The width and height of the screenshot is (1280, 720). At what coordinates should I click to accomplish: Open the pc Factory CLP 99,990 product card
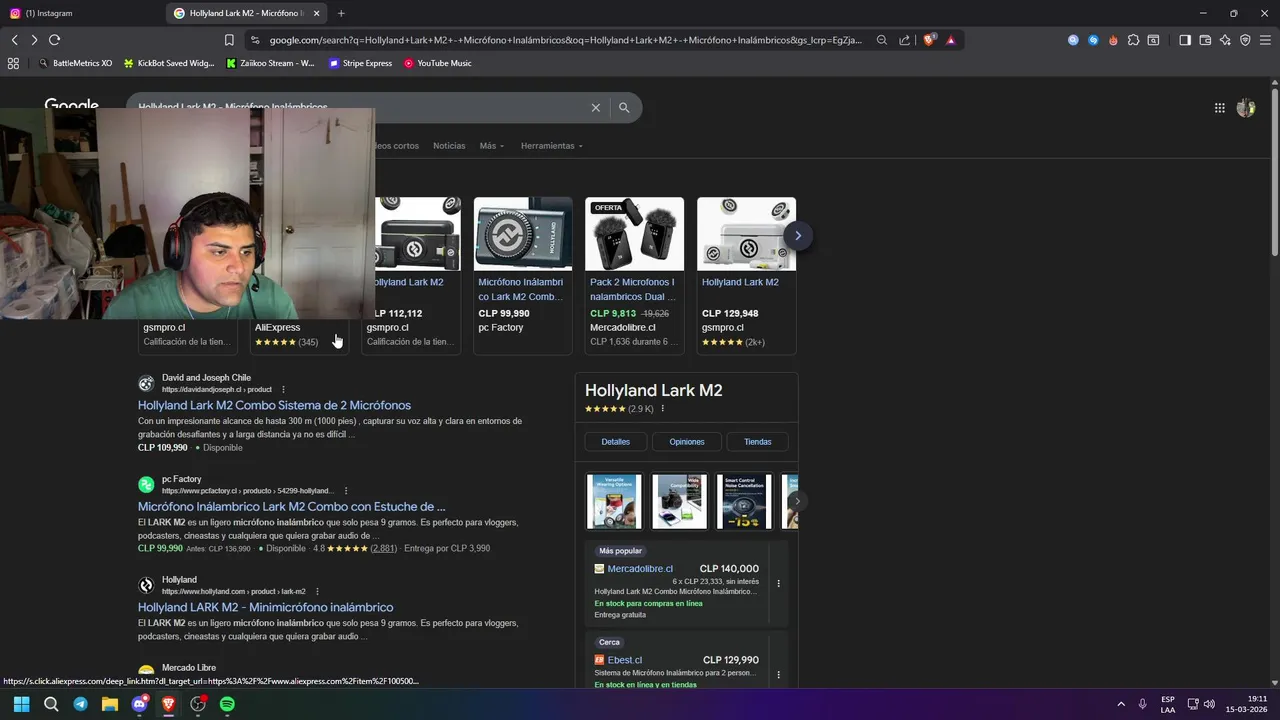tap(523, 275)
